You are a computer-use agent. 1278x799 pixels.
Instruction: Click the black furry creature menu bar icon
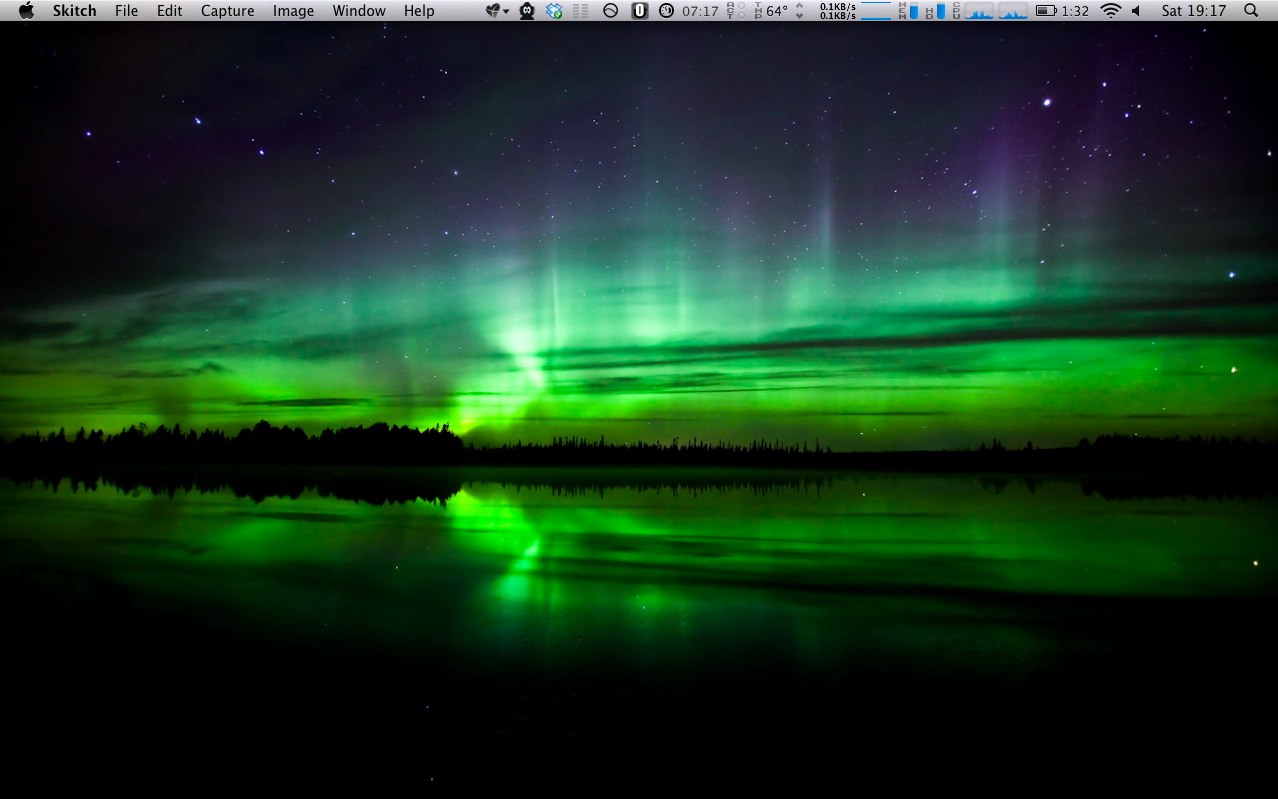(x=527, y=11)
